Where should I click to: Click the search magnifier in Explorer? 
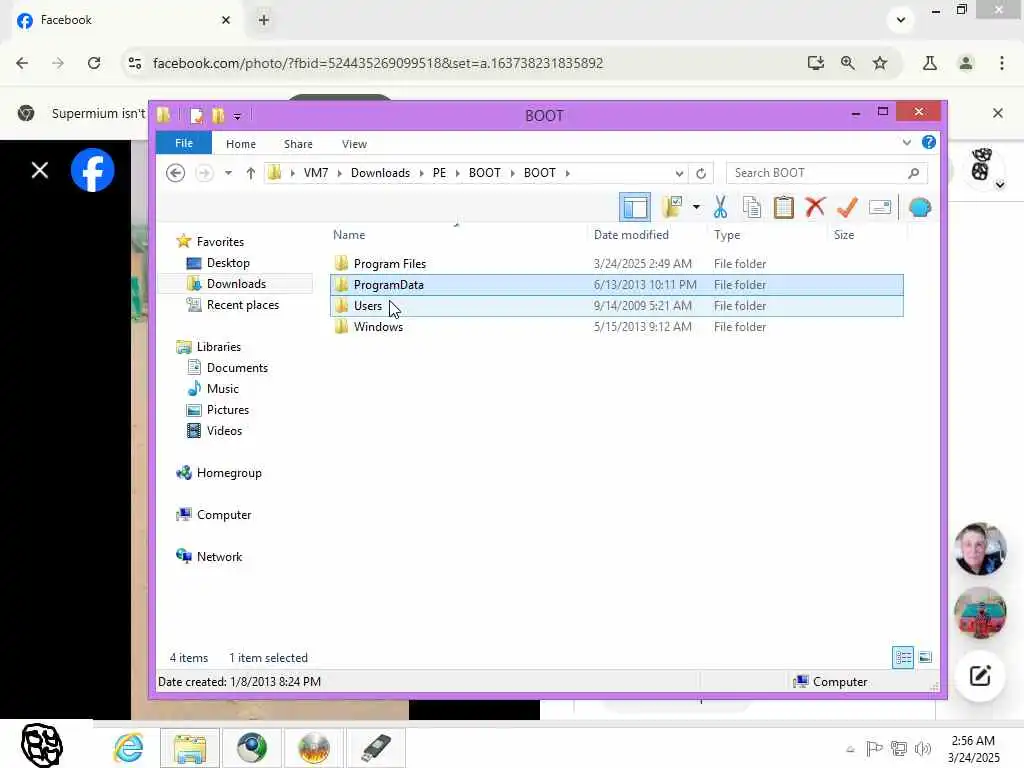point(914,173)
